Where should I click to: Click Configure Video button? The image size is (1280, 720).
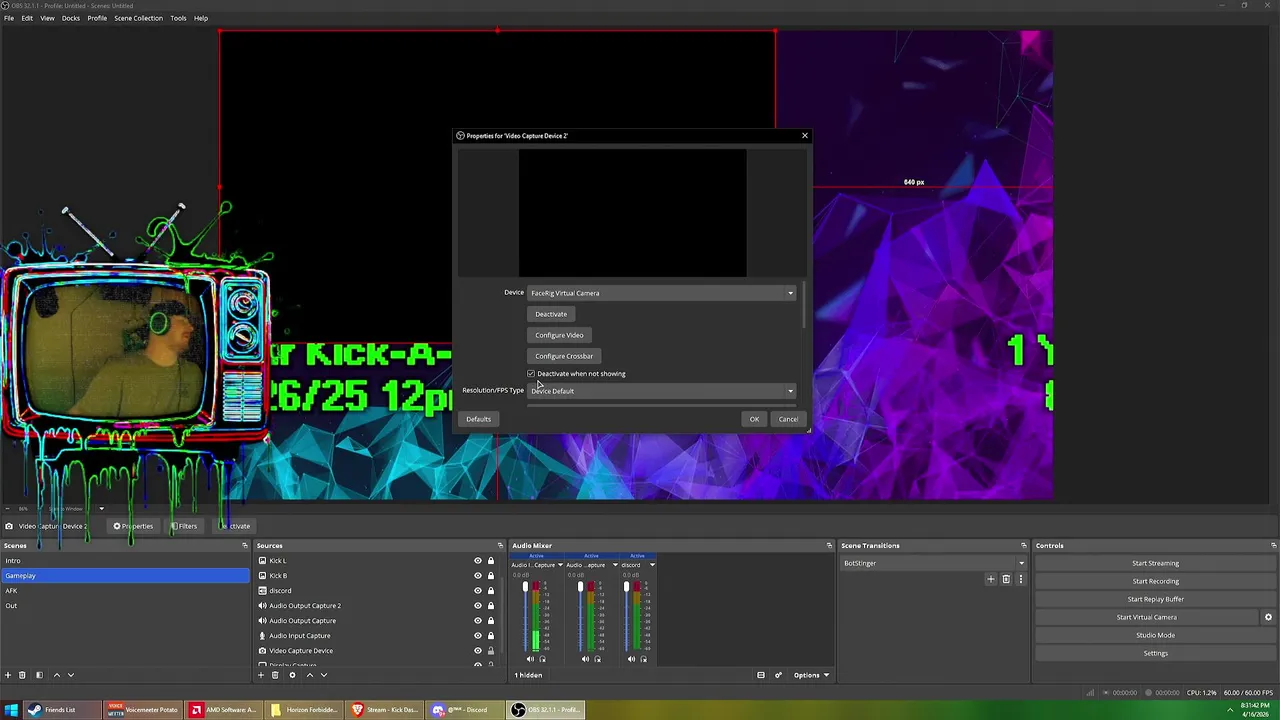tap(559, 335)
